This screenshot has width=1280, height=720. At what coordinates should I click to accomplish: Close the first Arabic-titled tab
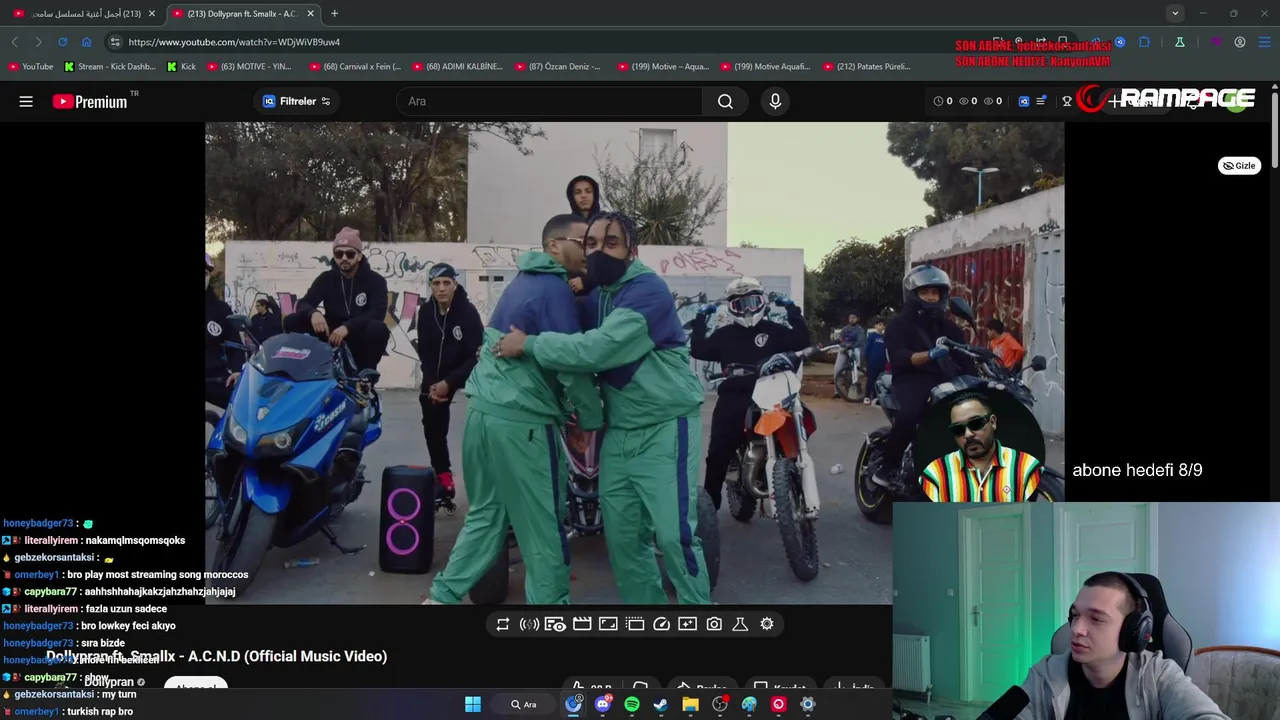(152, 14)
